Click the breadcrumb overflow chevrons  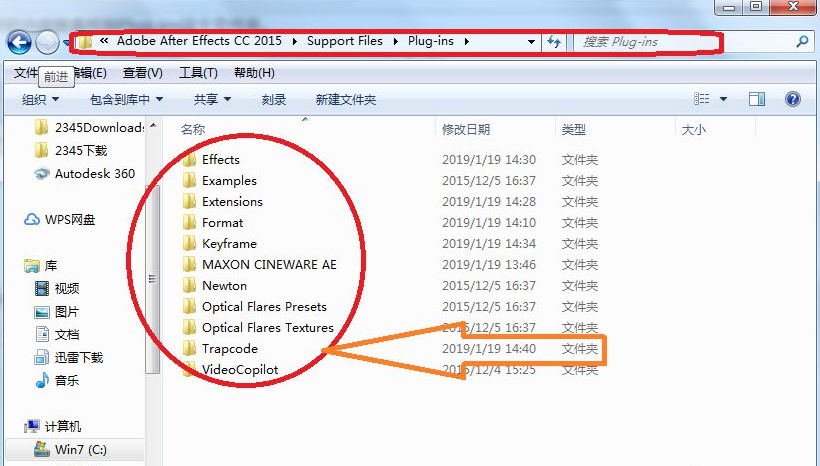(x=104, y=41)
